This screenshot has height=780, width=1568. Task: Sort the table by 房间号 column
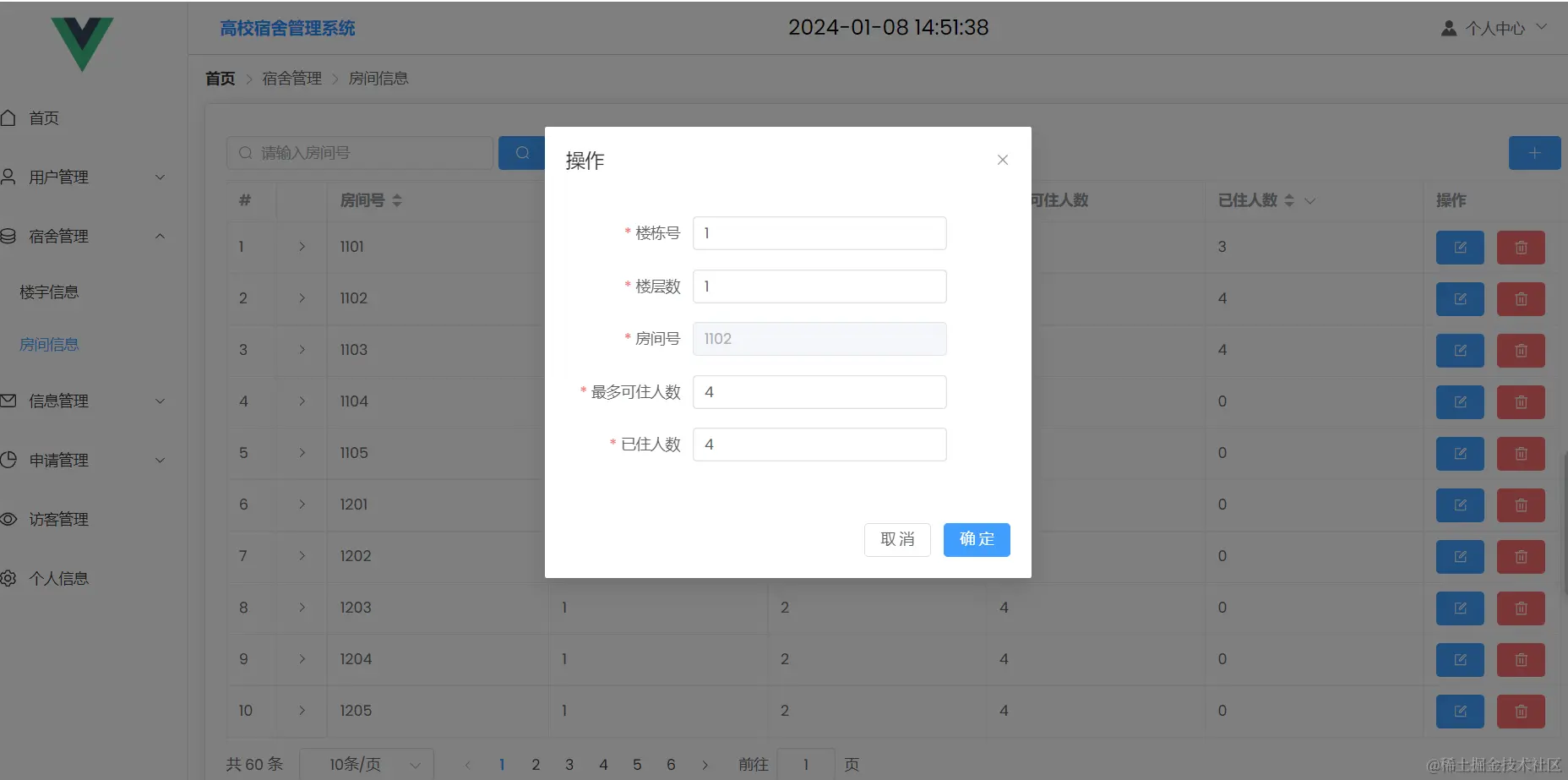click(397, 200)
